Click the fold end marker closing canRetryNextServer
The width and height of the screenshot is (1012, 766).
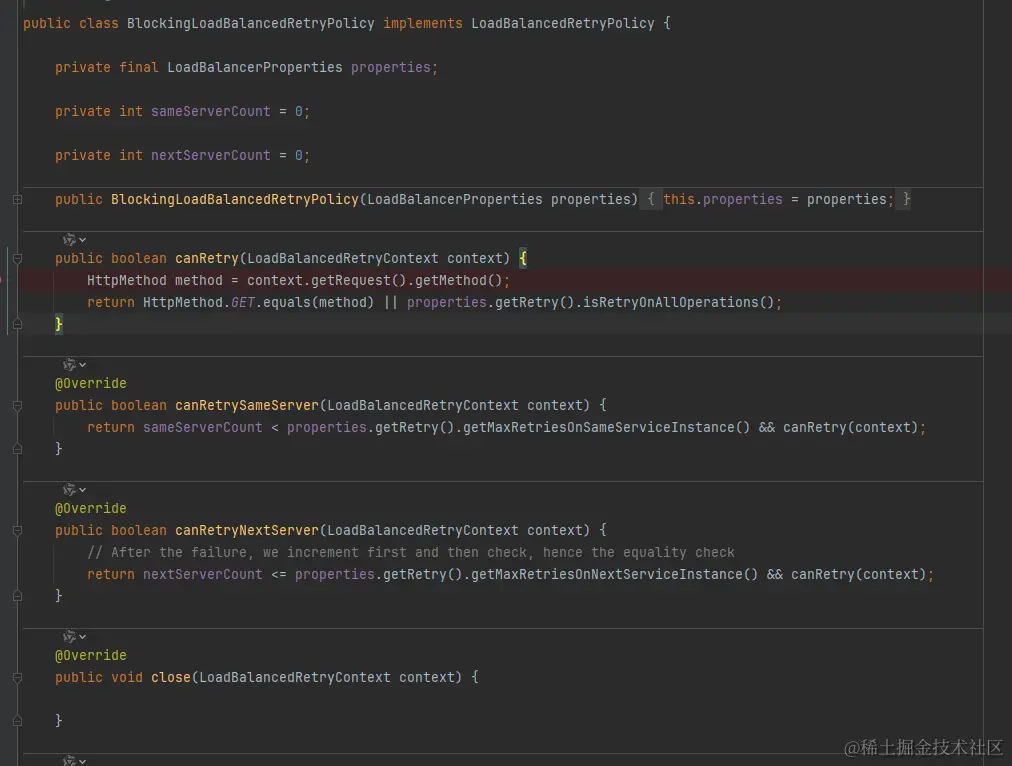(x=18, y=596)
